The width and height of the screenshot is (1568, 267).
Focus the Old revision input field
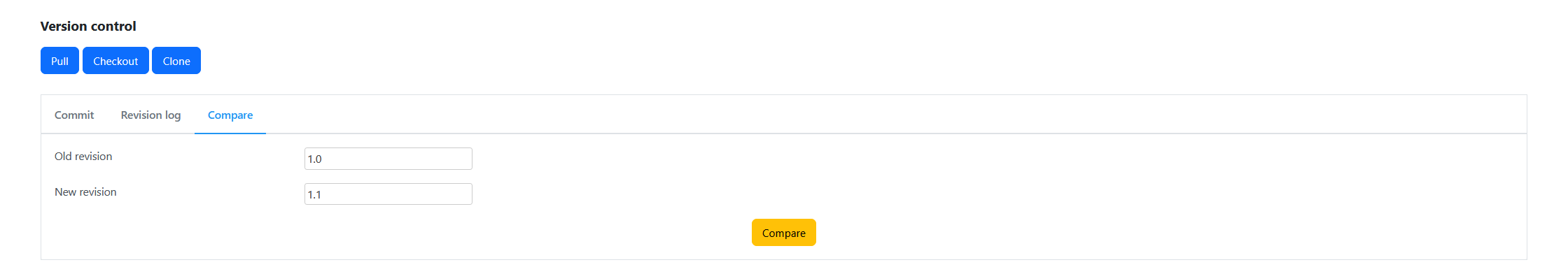(x=388, y=159)
